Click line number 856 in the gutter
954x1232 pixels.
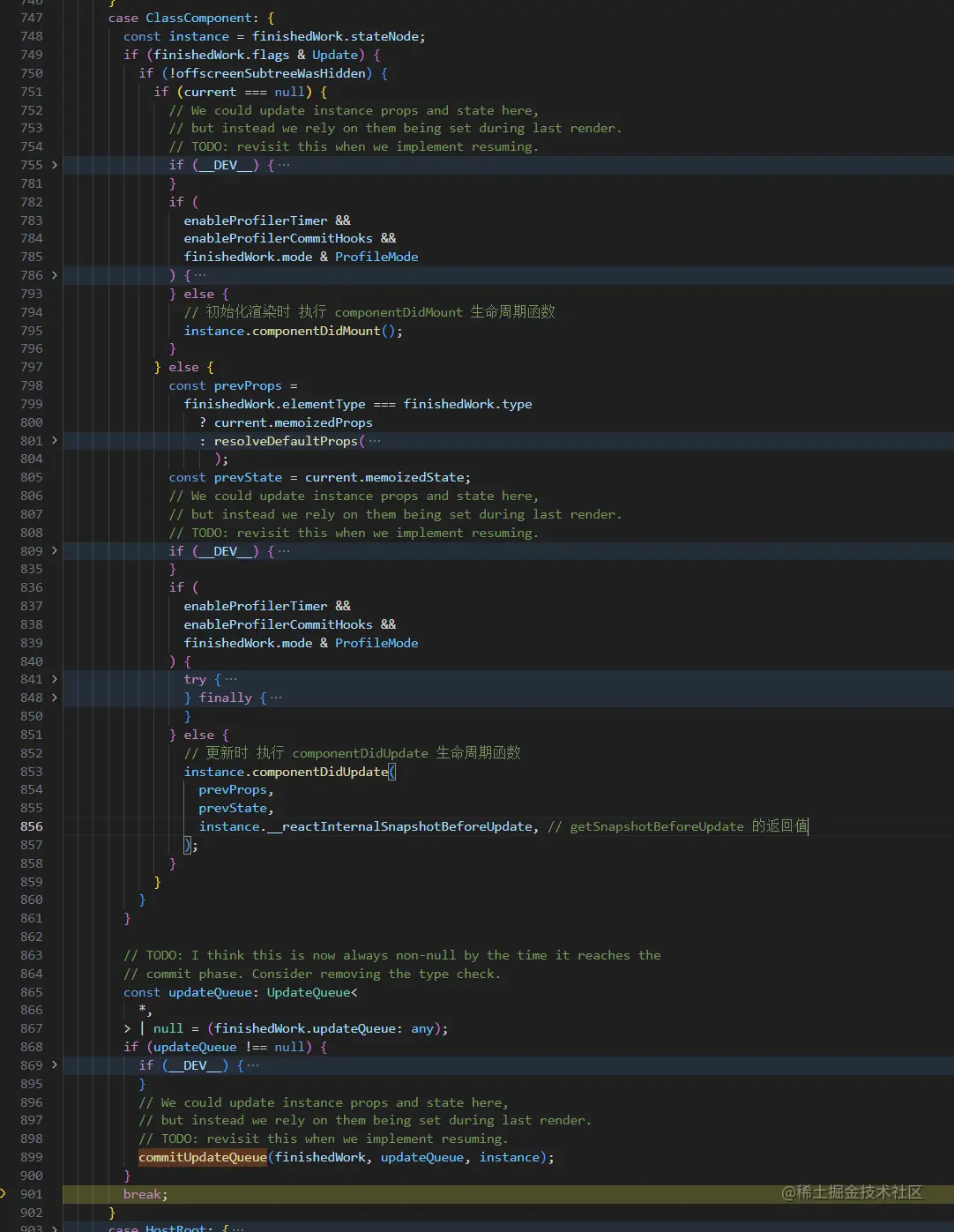pos(32,826)
